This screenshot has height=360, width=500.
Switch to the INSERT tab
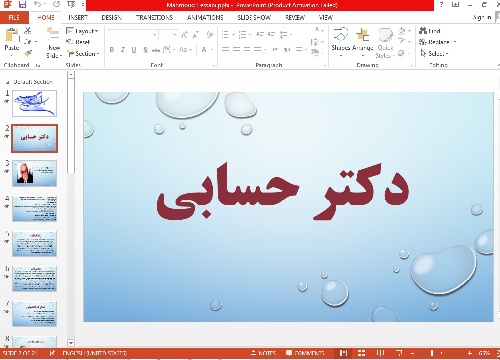[x=78, y=17]
